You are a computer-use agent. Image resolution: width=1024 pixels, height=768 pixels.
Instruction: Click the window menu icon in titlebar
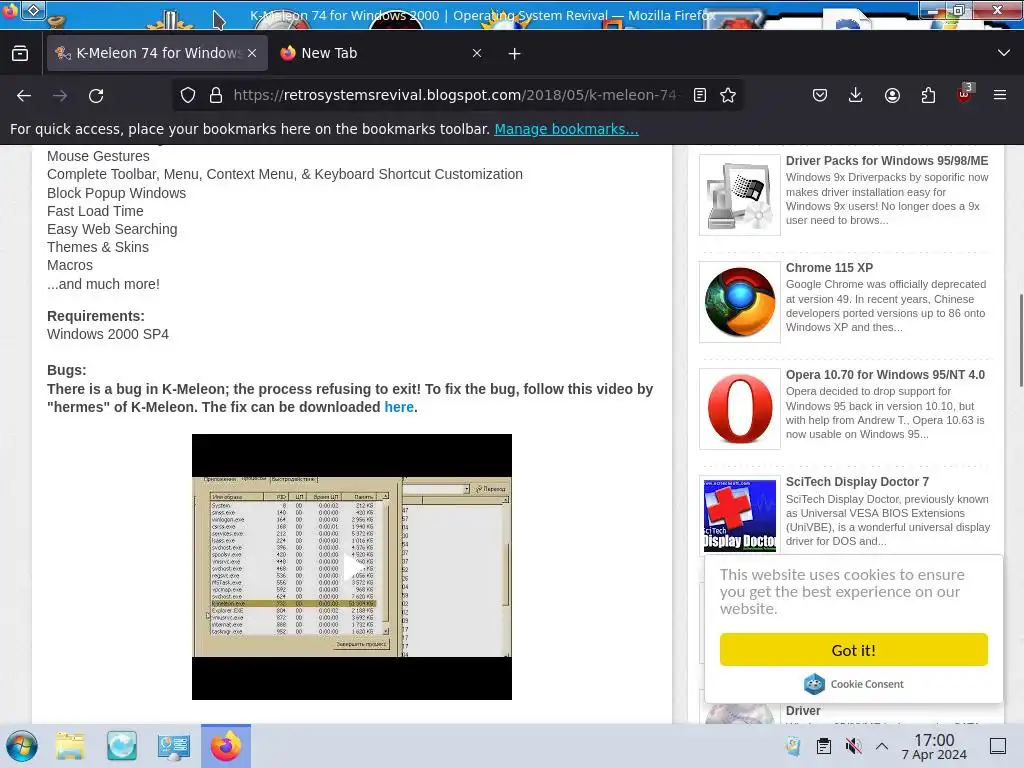pos(33,10)
